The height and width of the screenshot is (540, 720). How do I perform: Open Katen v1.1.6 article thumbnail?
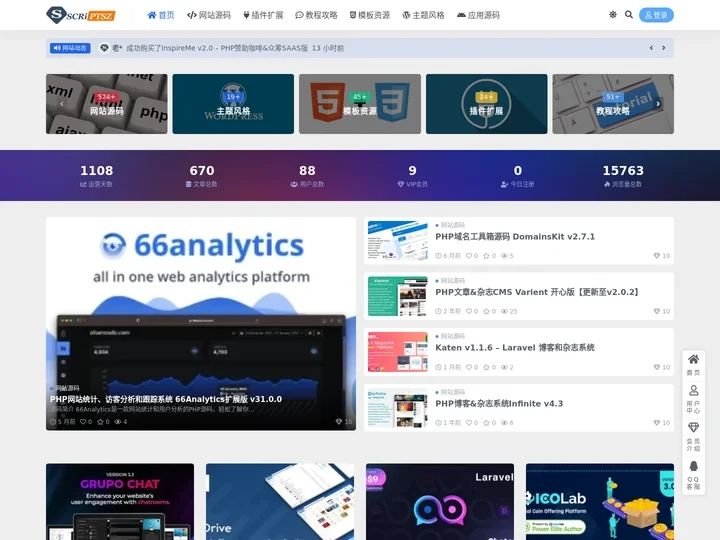pos(398,352)
